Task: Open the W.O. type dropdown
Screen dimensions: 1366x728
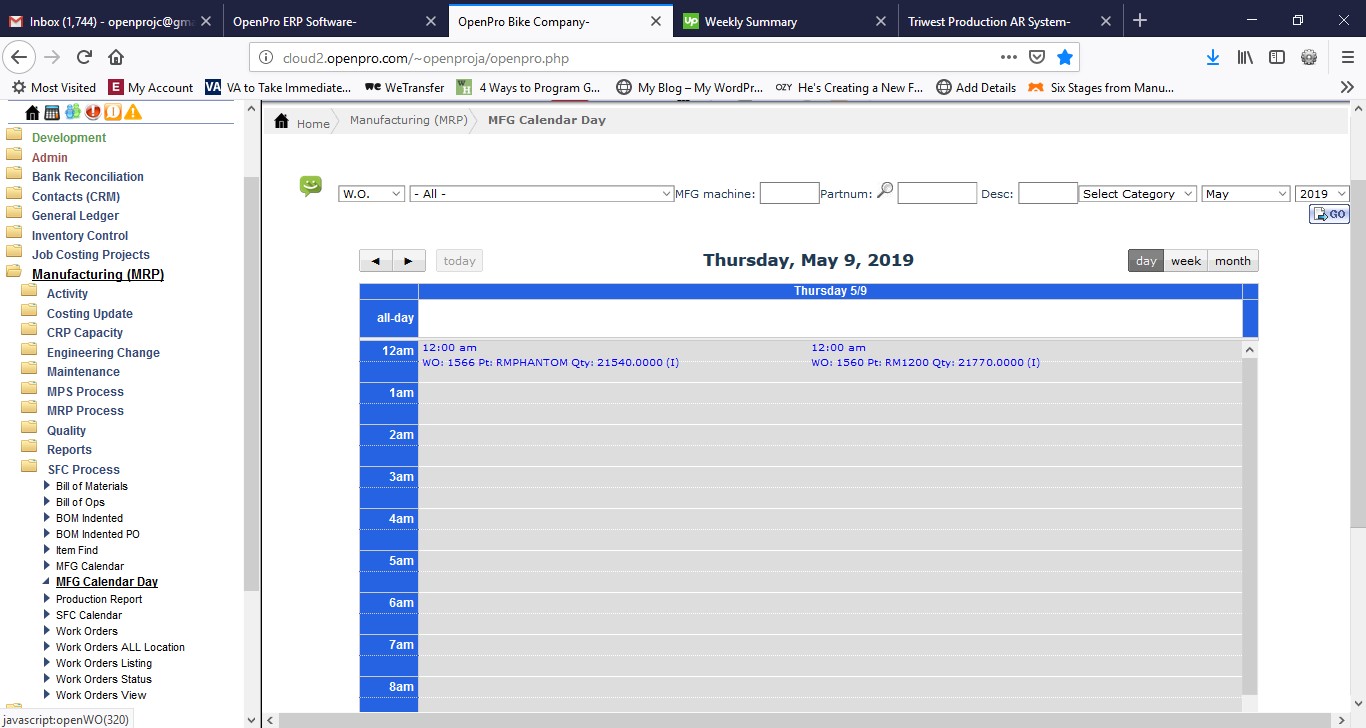Action: pos(372,194)
